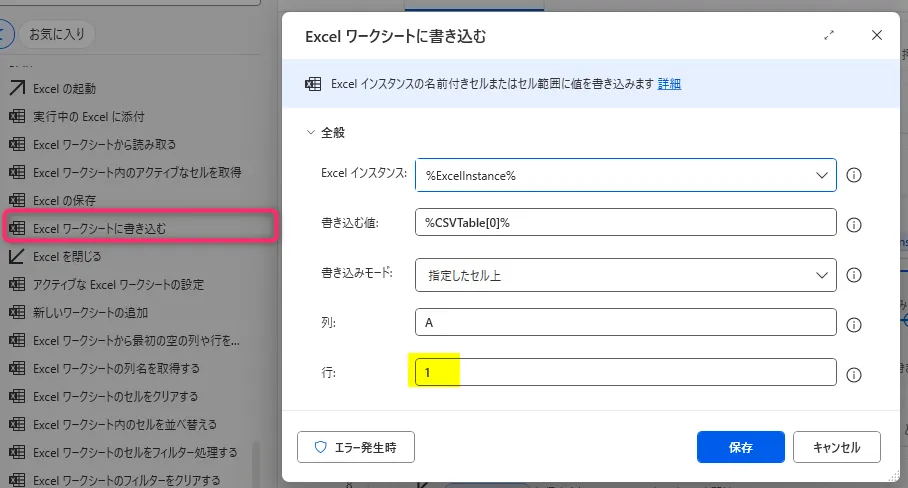
Task: Click the Excel を閉じる action icon
Action: (x=17, y=256)
